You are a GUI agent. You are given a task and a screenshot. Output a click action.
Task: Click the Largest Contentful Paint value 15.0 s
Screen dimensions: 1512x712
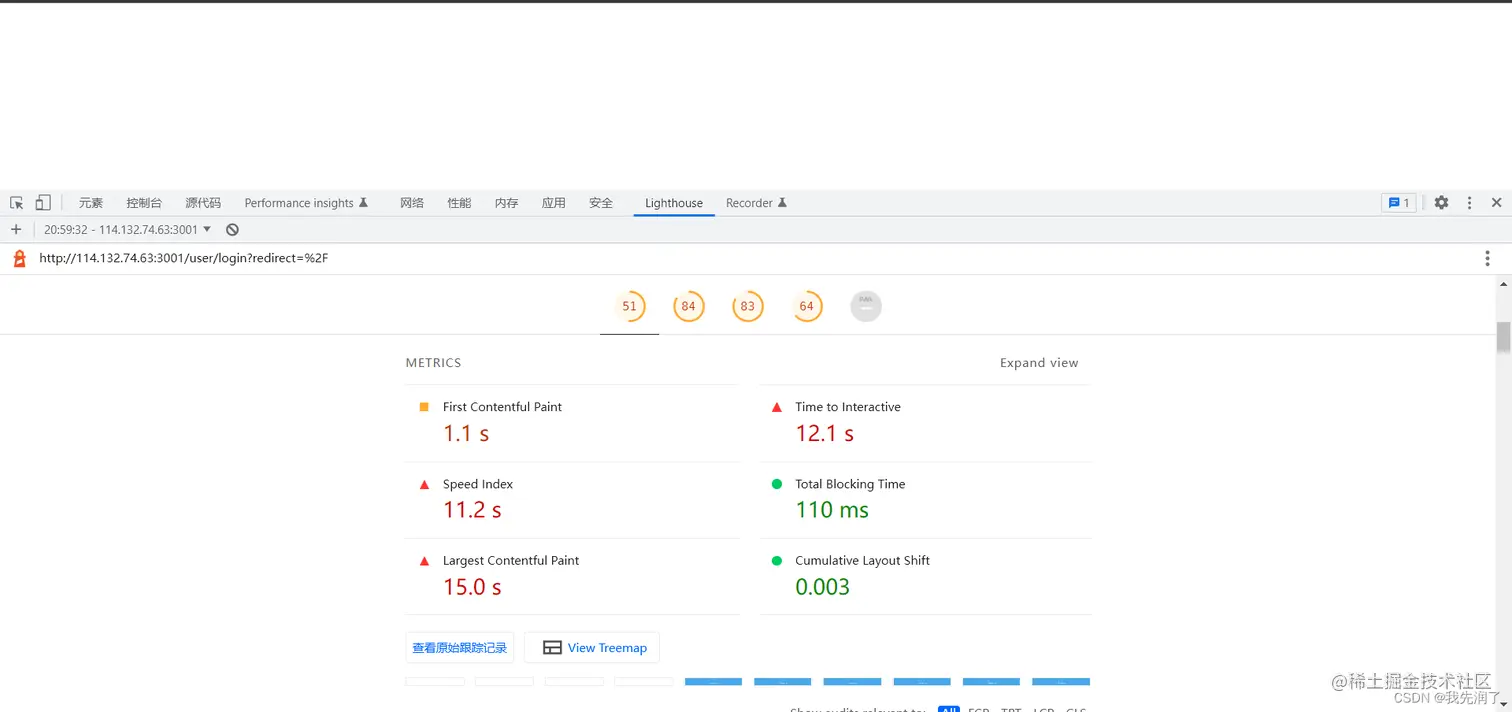click(472, 588)
